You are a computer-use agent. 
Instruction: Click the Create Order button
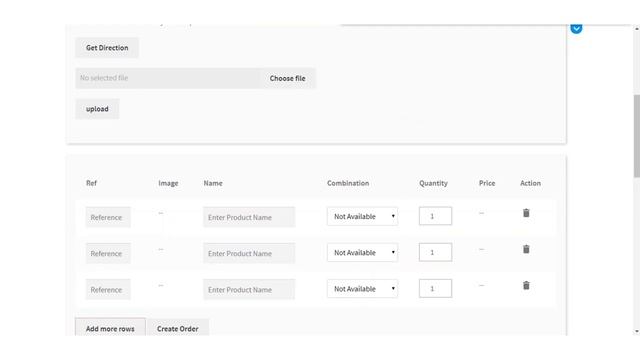pos(178,328)
